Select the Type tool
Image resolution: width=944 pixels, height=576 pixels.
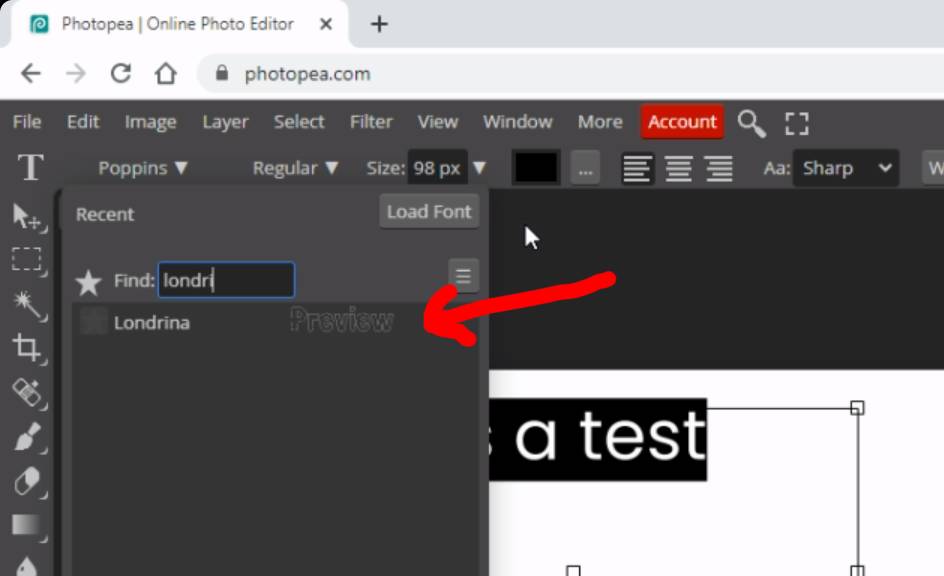[29, 168]
